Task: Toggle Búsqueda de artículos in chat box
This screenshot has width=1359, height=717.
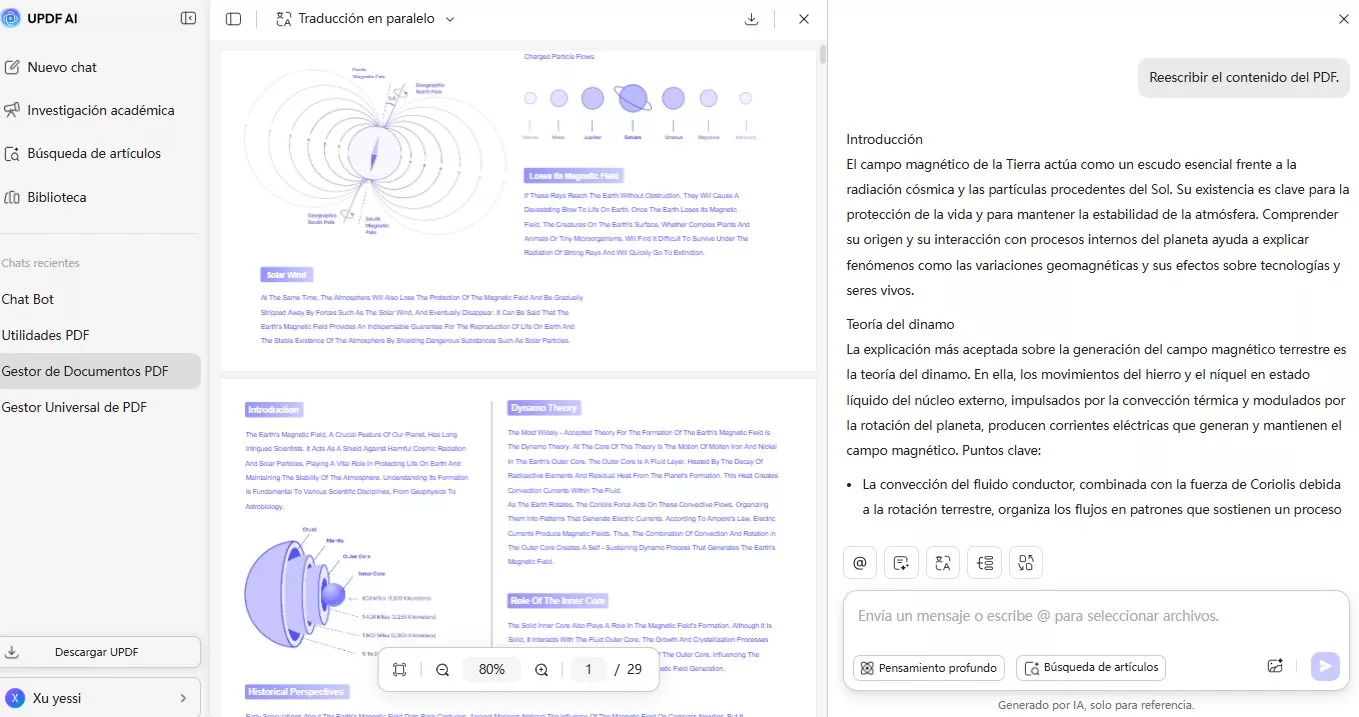Action: tap(1091, 668)
